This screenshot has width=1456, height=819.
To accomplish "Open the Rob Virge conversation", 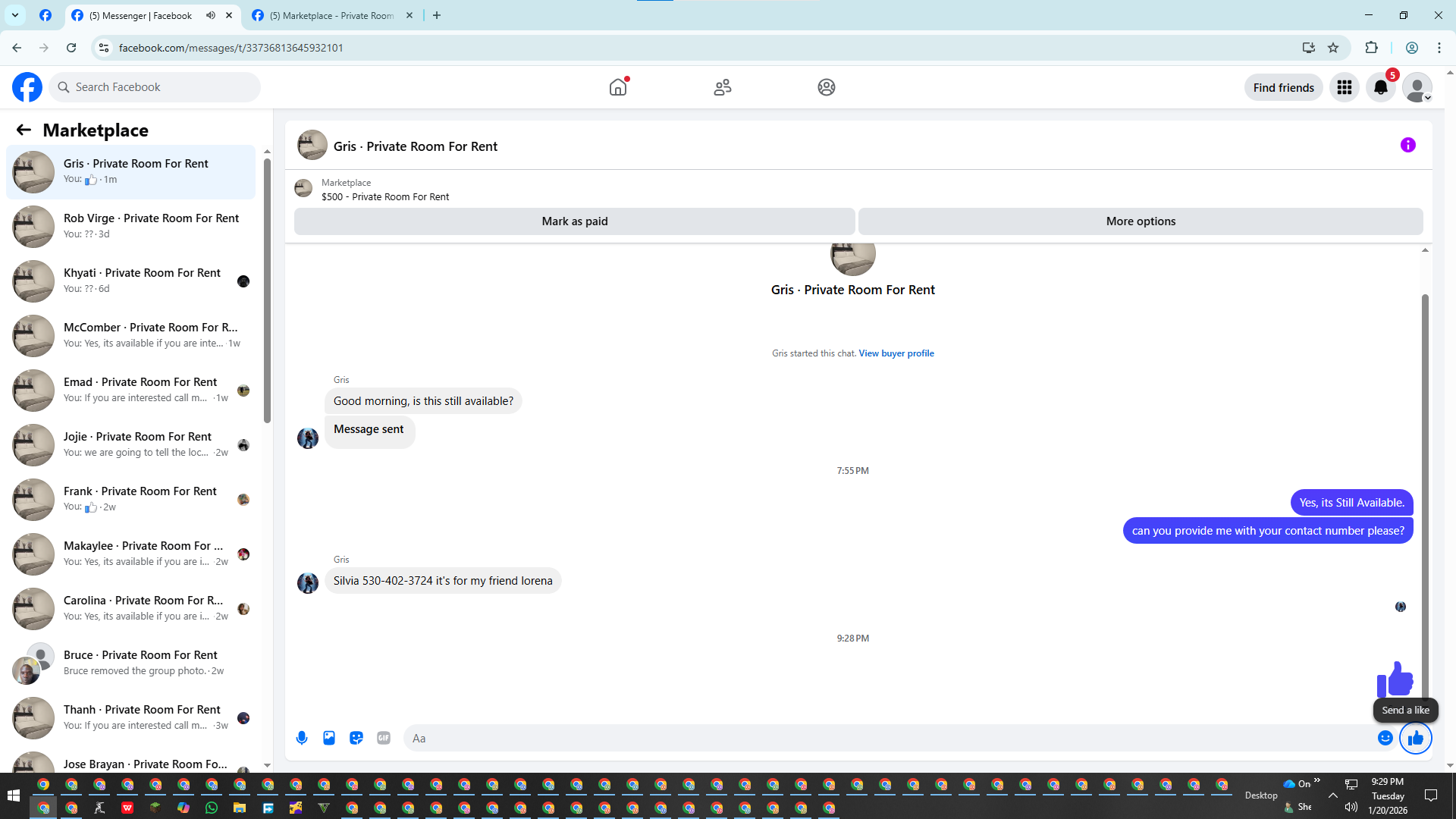I will (130, 226).
